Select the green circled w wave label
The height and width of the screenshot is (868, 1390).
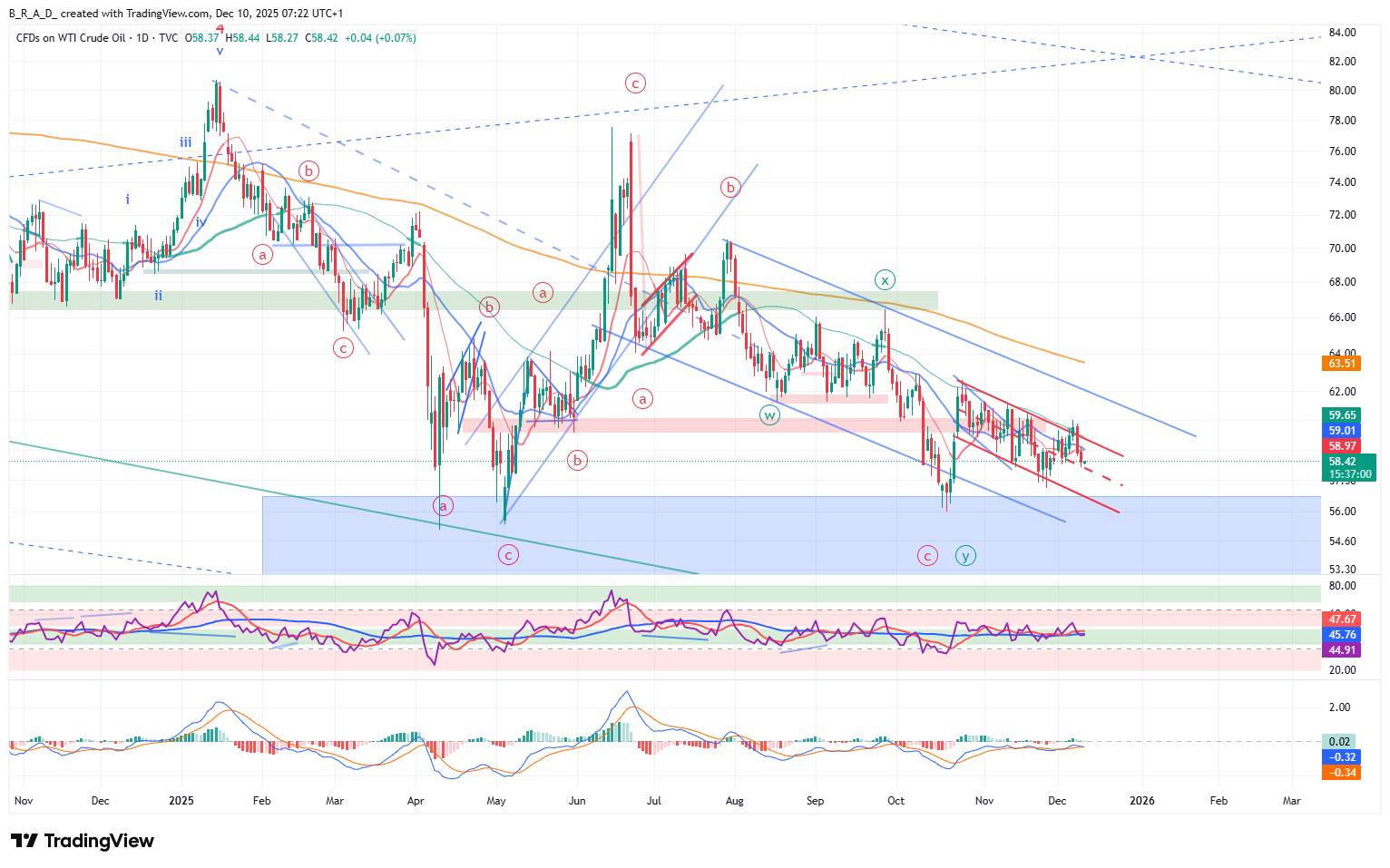(769, 415)
